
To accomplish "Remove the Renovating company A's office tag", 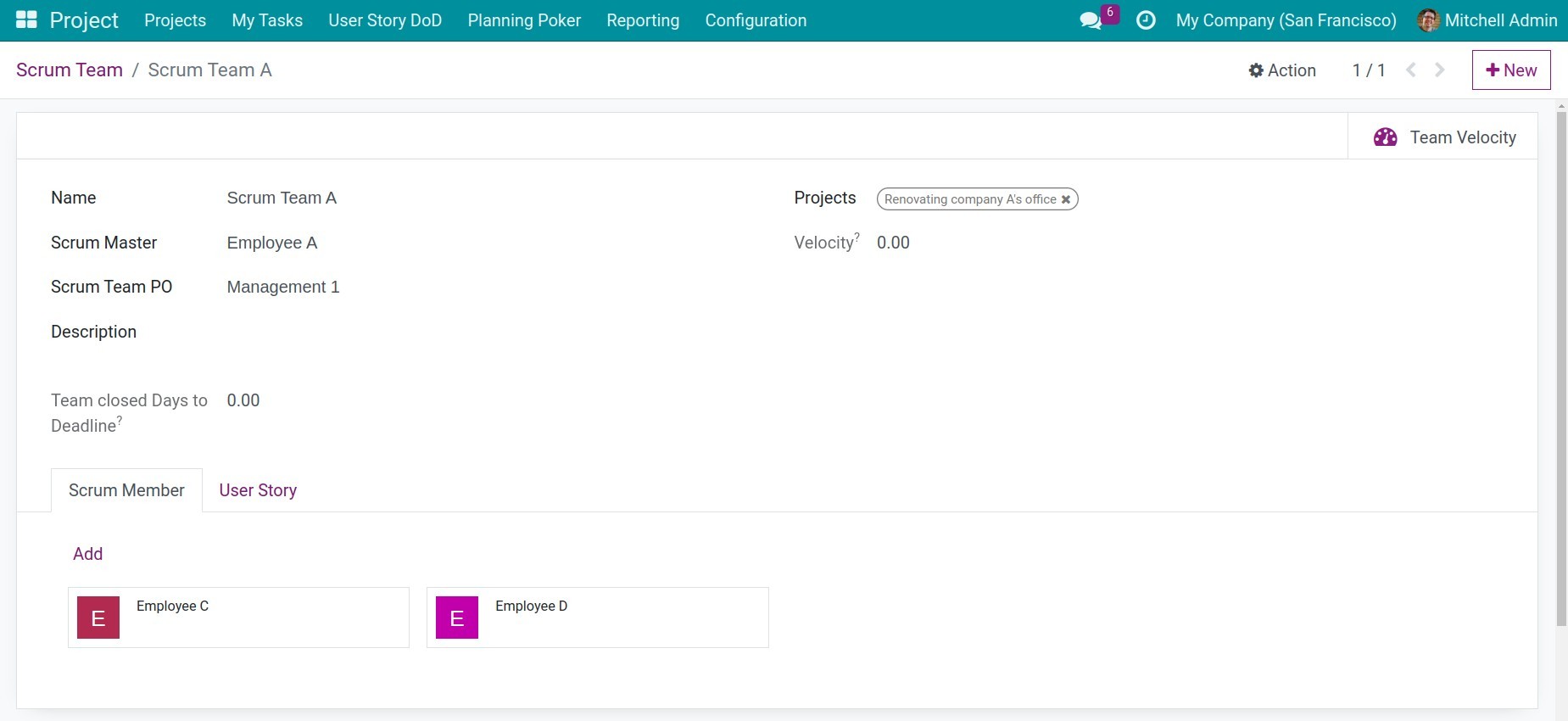I will click(x=1066, y=199).
